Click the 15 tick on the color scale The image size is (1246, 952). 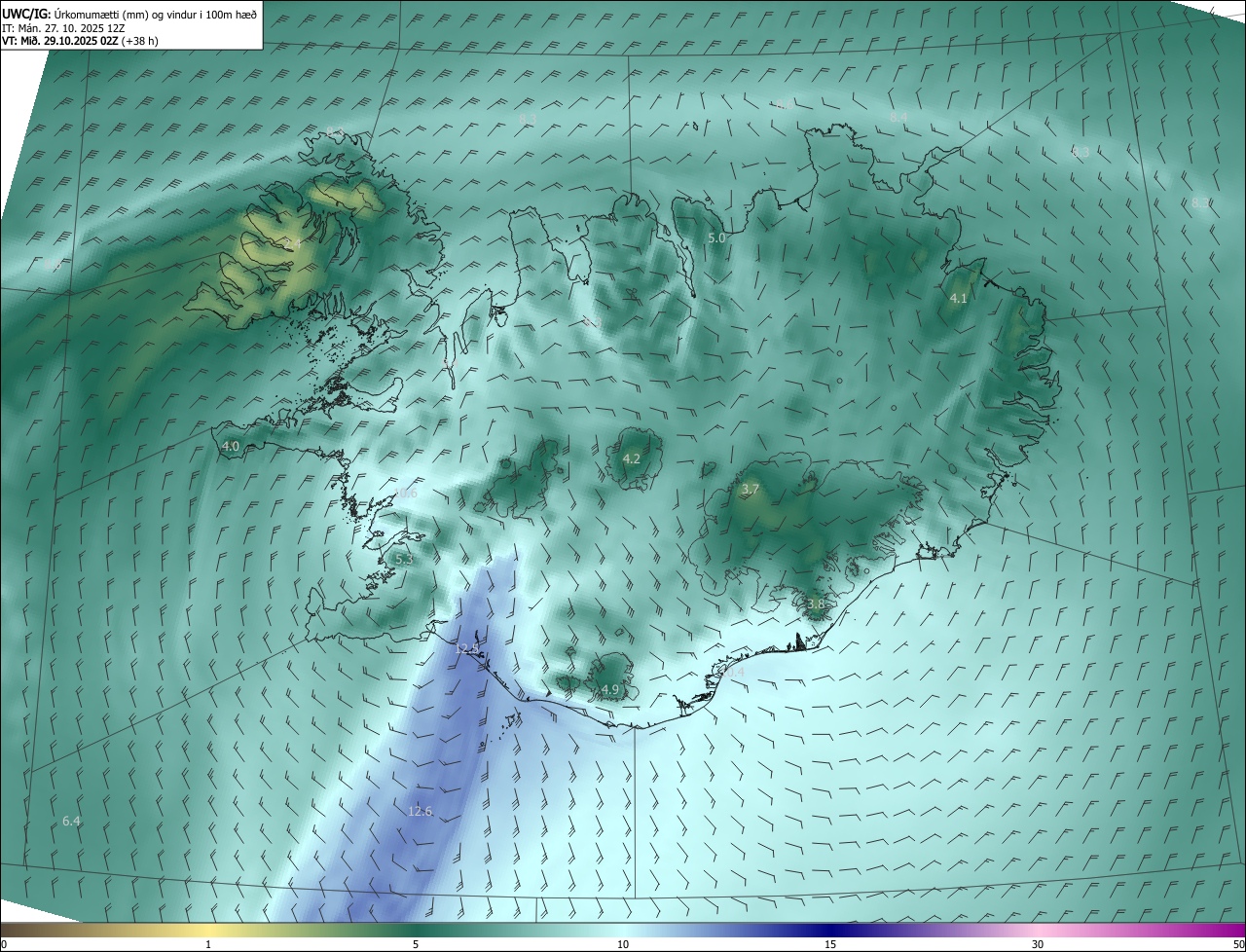[830, 944]
